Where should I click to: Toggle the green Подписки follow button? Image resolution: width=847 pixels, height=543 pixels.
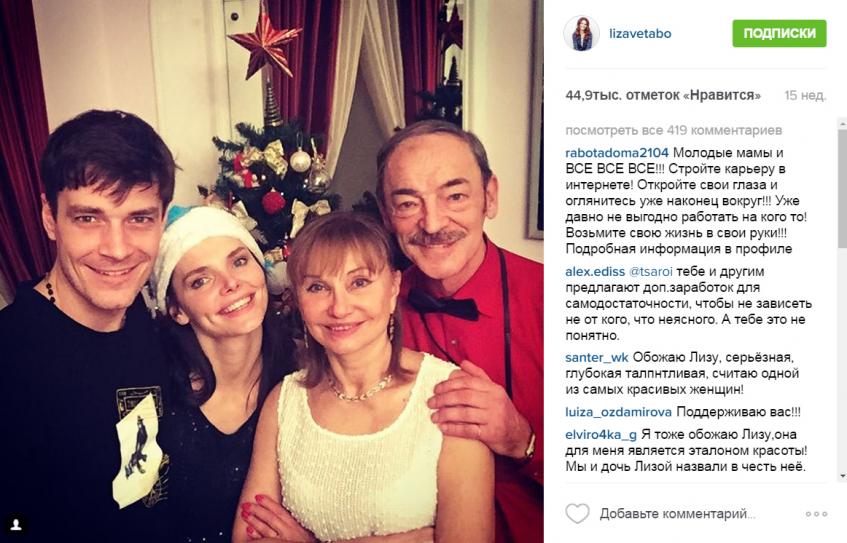[779, 33]
